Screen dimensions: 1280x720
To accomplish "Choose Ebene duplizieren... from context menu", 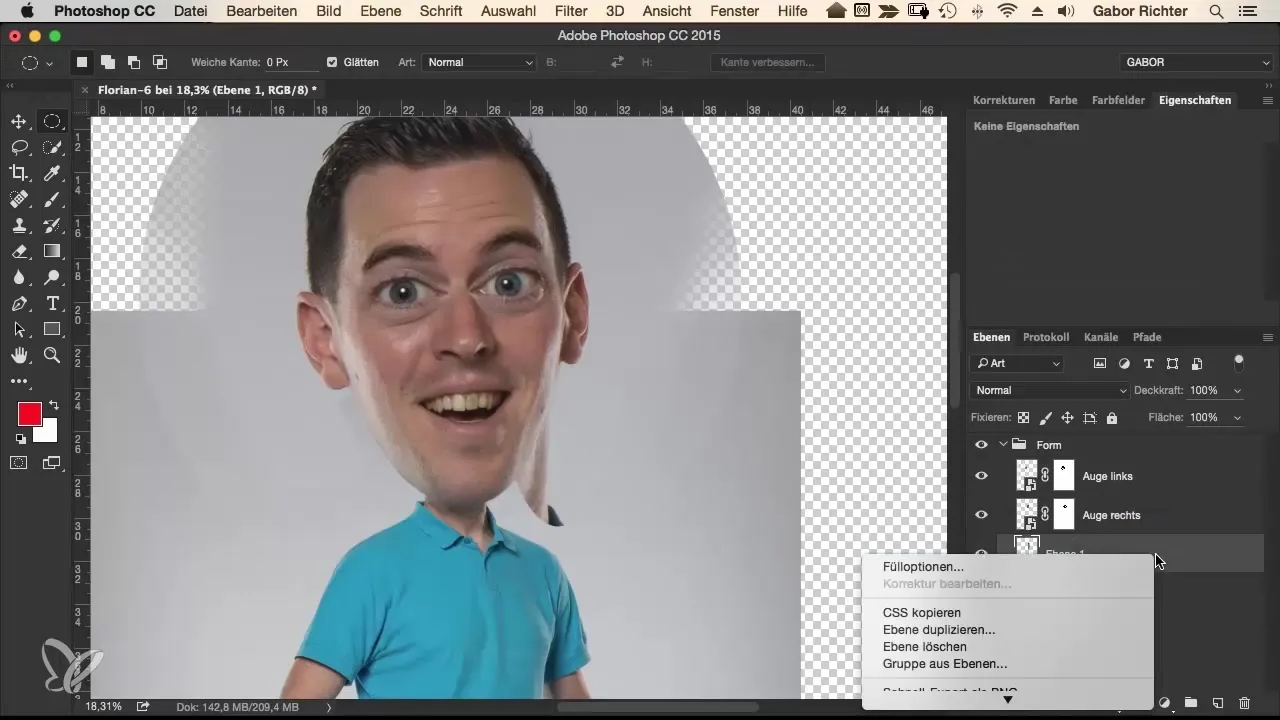I will click(x=939, y=630).
